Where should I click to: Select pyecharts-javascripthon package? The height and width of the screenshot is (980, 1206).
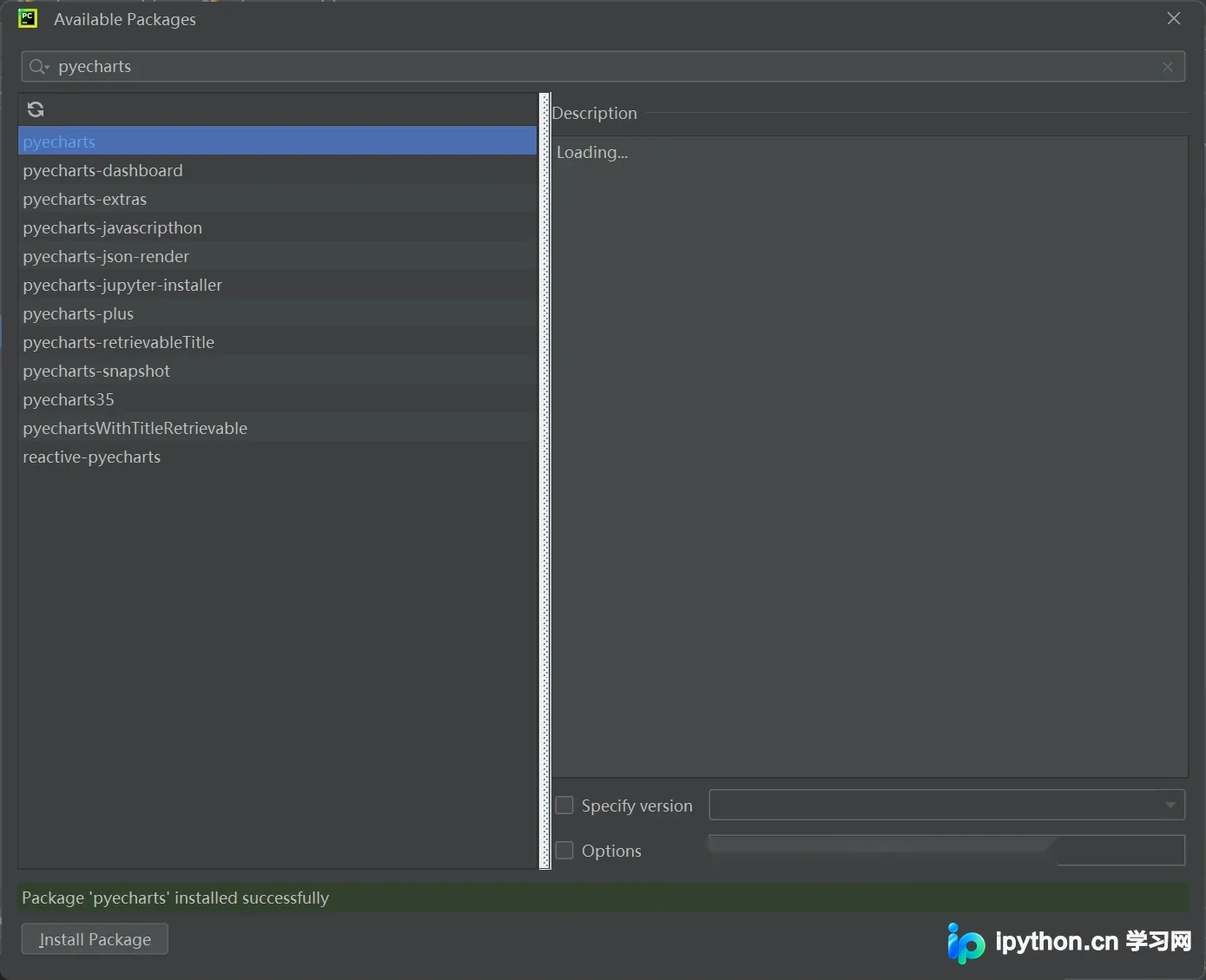click(x=278, y=227)
